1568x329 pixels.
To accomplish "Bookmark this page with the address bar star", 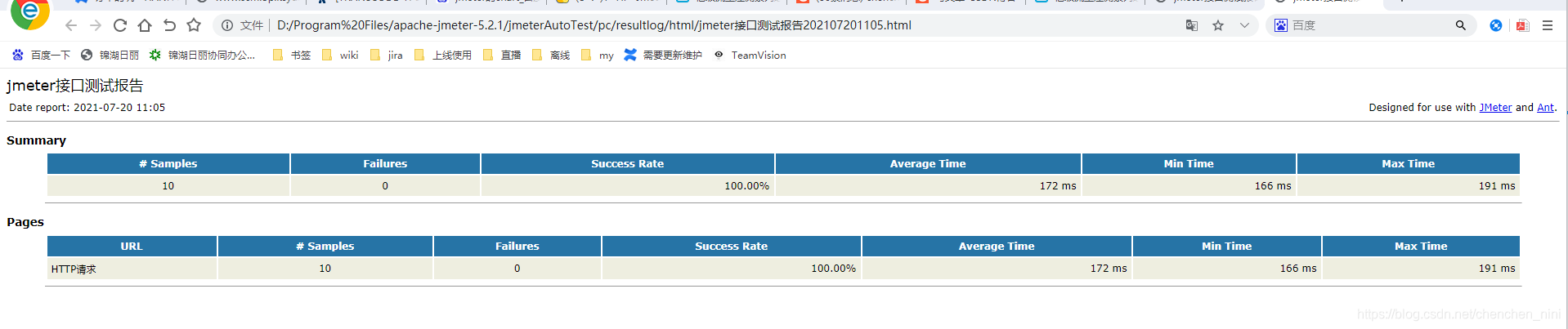I will [1218, 25].
